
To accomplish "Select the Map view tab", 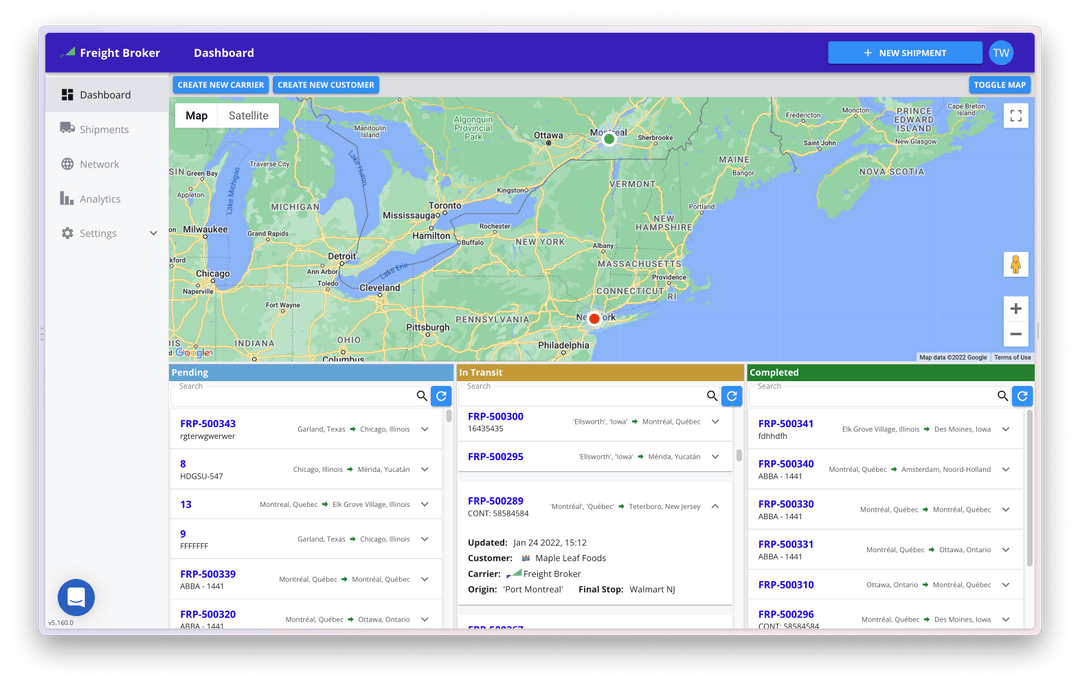I will pos(196,115).
